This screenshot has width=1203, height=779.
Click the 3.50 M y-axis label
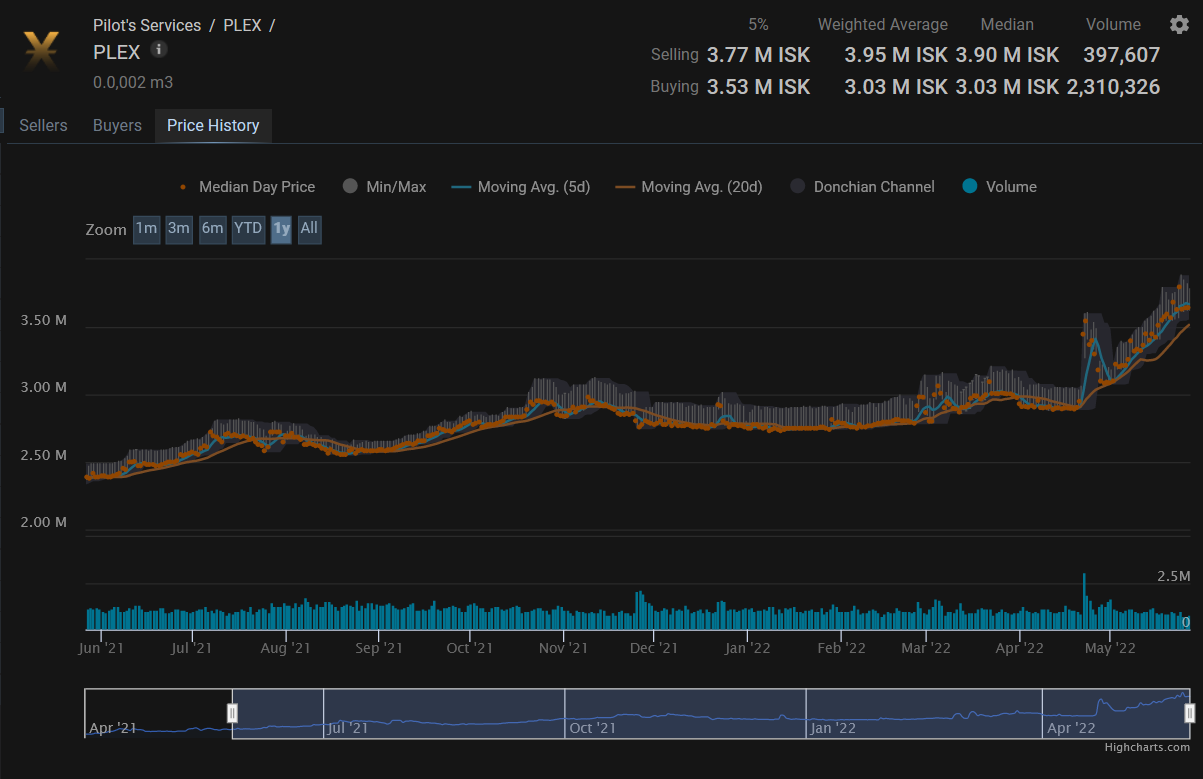(x=44, y=321)
